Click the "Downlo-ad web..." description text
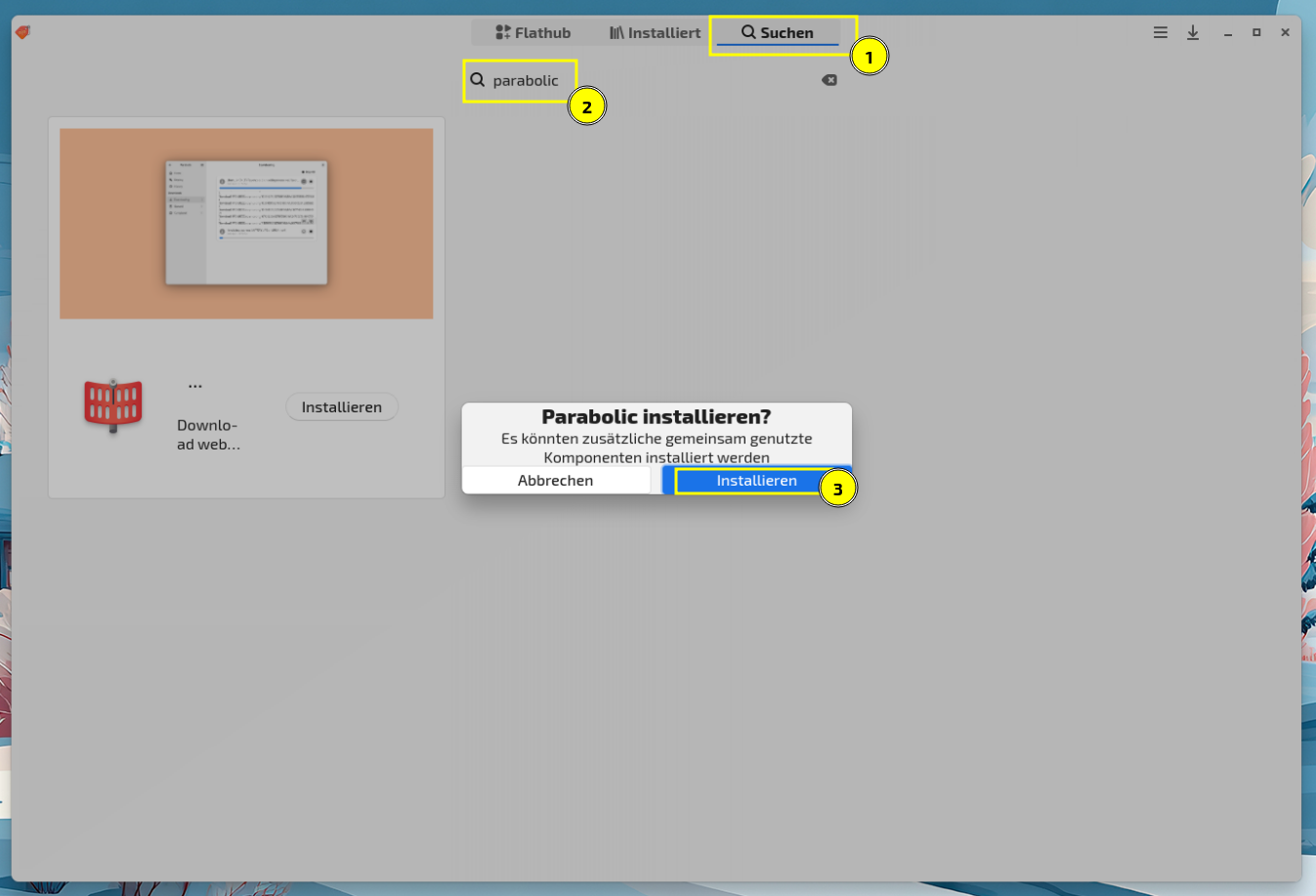The height and width of the screenshot is (896, 1316). (208, 435)
